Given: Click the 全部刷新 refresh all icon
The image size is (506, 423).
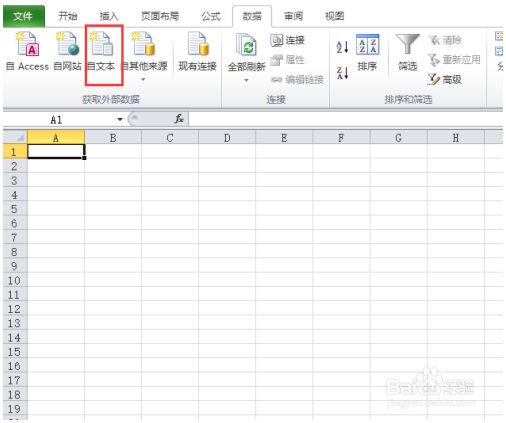Looking at the screenshot, I should (x=246, y=44).
